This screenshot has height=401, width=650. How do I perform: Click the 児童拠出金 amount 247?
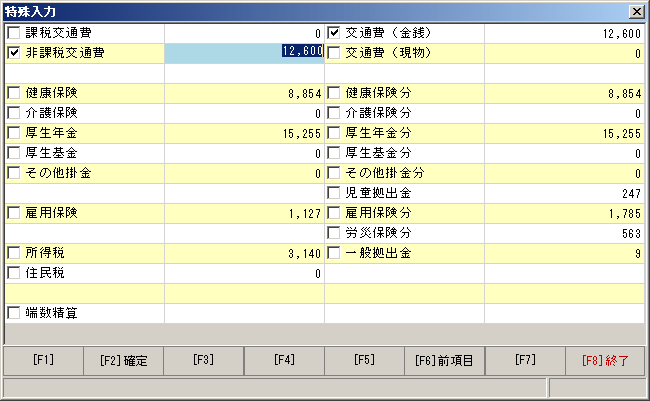click(564, 193)
